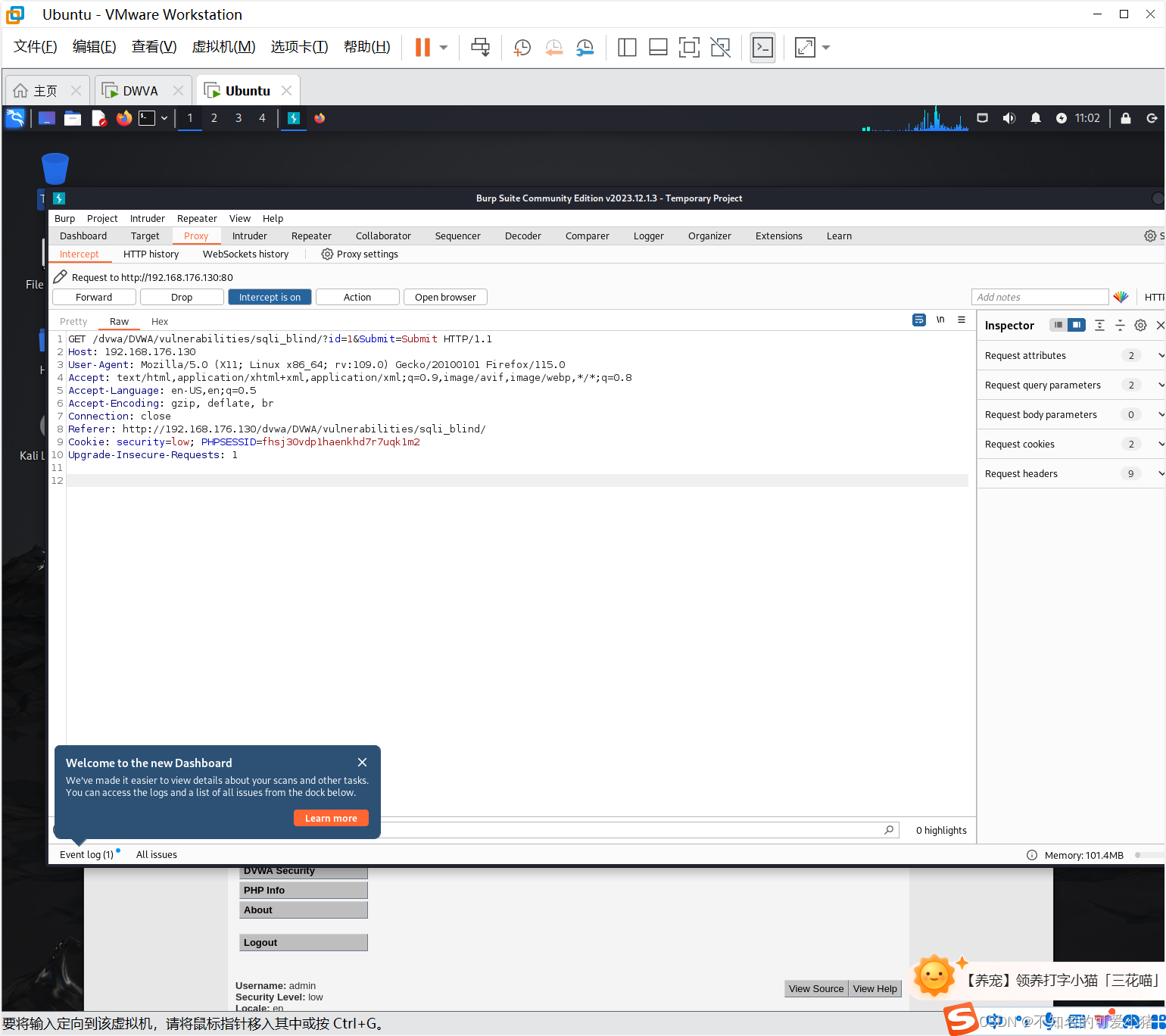Open the Decoder tab
The height and width of the screenshot is (1036, 1166).
pos(523,236)
